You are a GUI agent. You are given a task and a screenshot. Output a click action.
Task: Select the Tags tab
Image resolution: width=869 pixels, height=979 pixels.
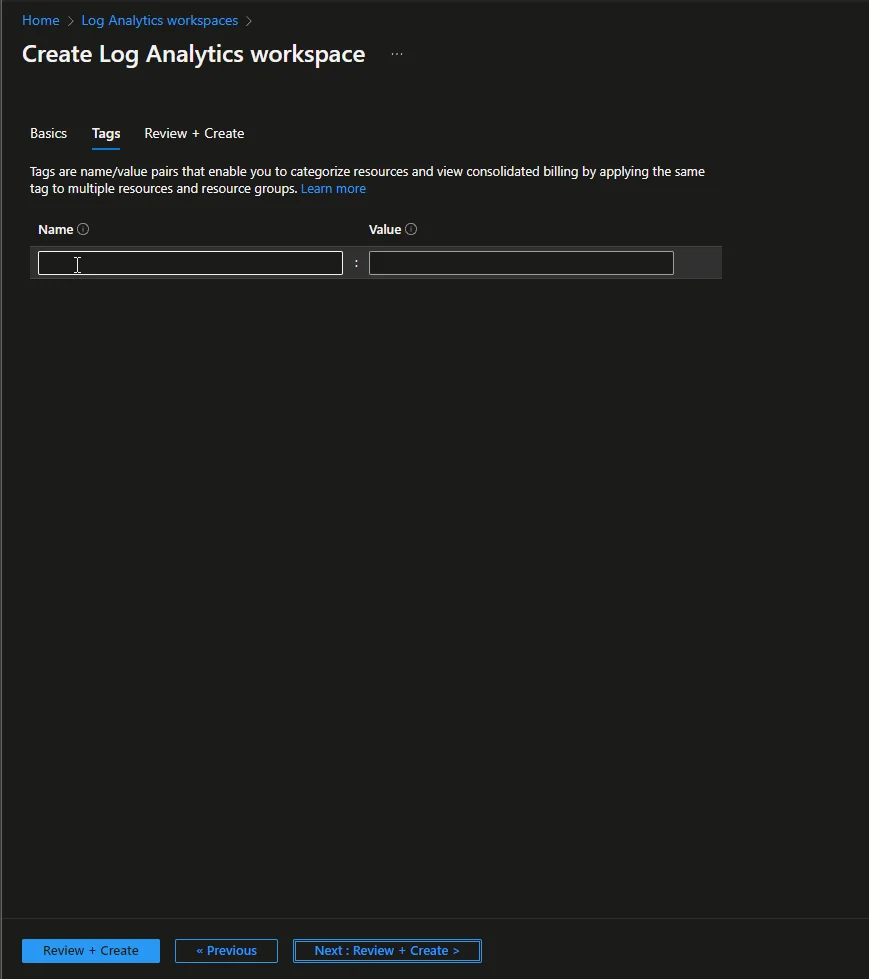pos(106,134)
